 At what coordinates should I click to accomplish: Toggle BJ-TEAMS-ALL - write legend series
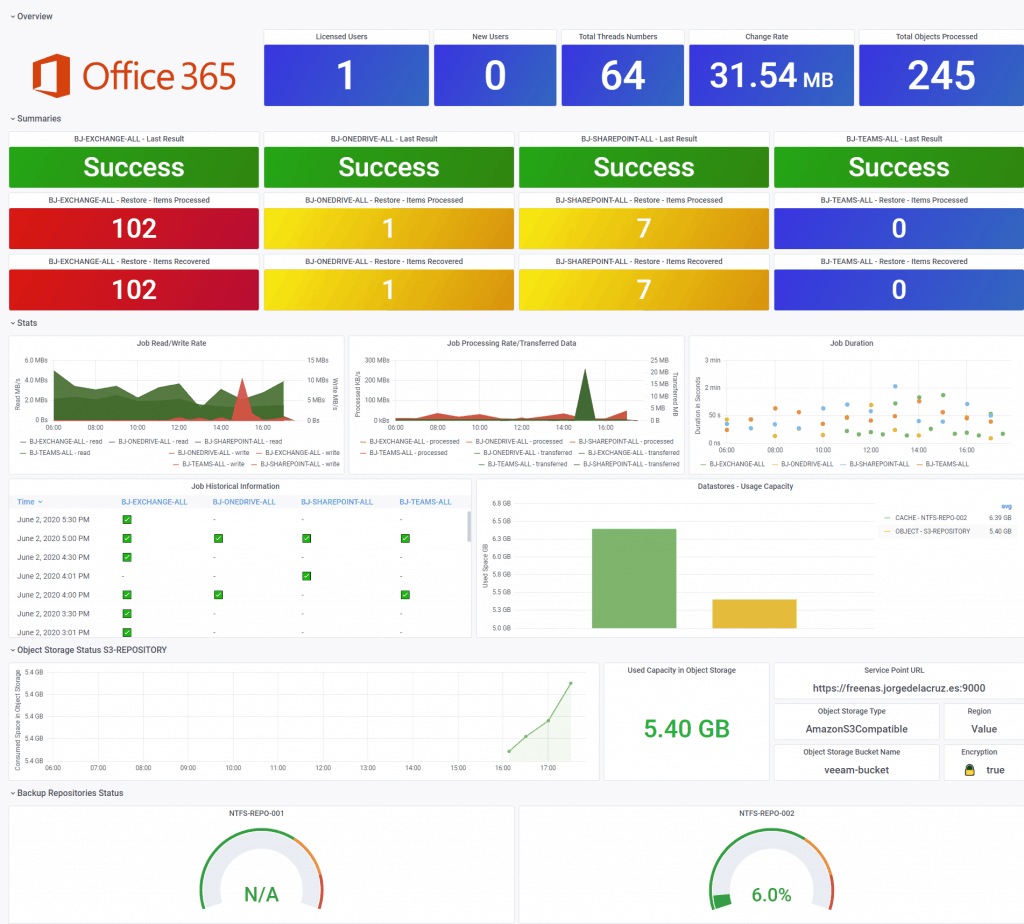pos(213,464)
